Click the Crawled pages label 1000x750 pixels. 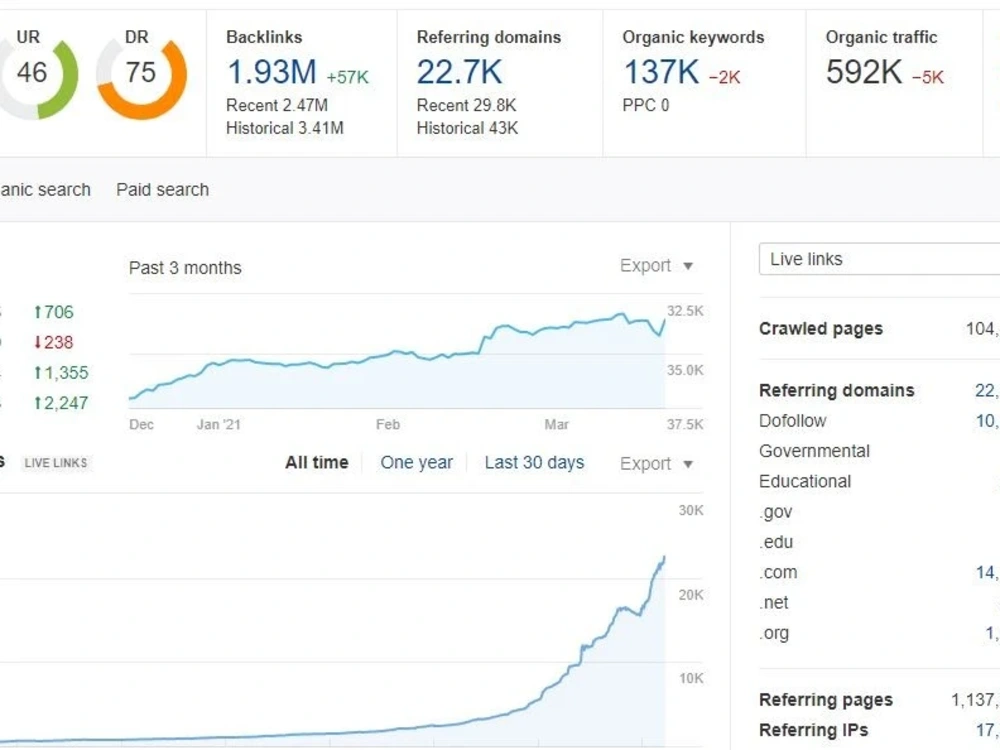821,329
